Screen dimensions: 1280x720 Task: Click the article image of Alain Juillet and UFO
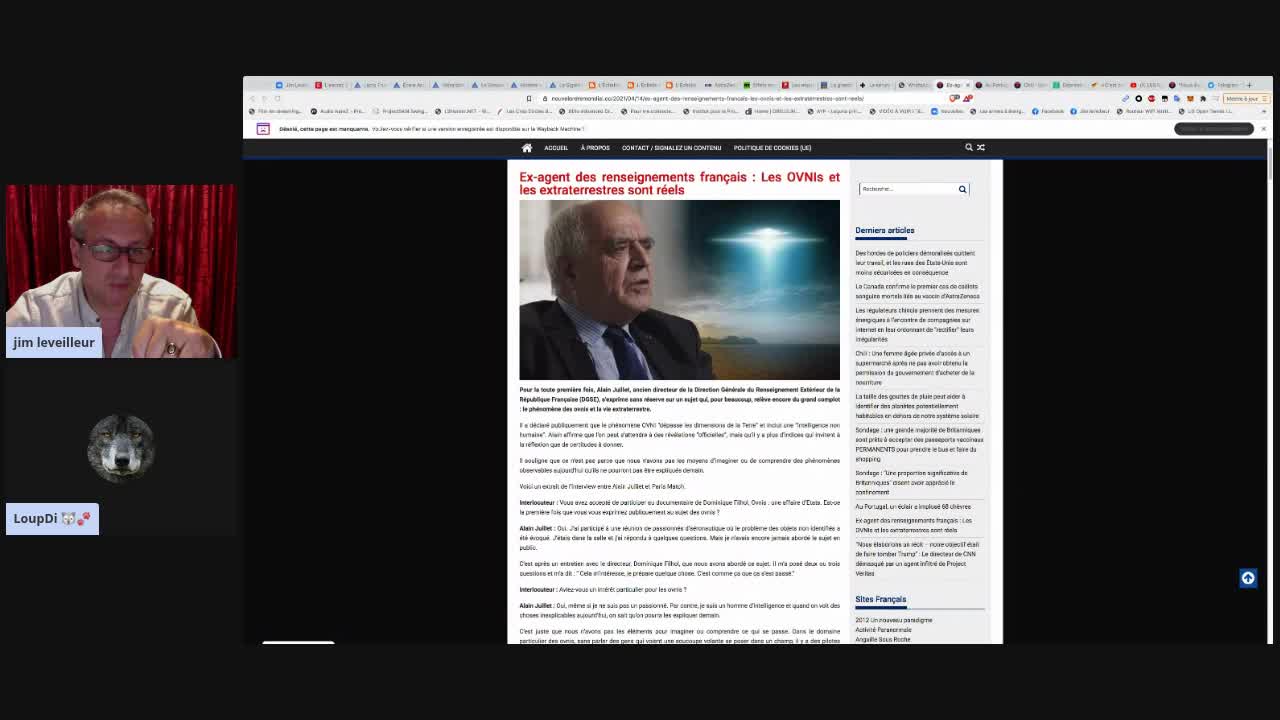679,290
